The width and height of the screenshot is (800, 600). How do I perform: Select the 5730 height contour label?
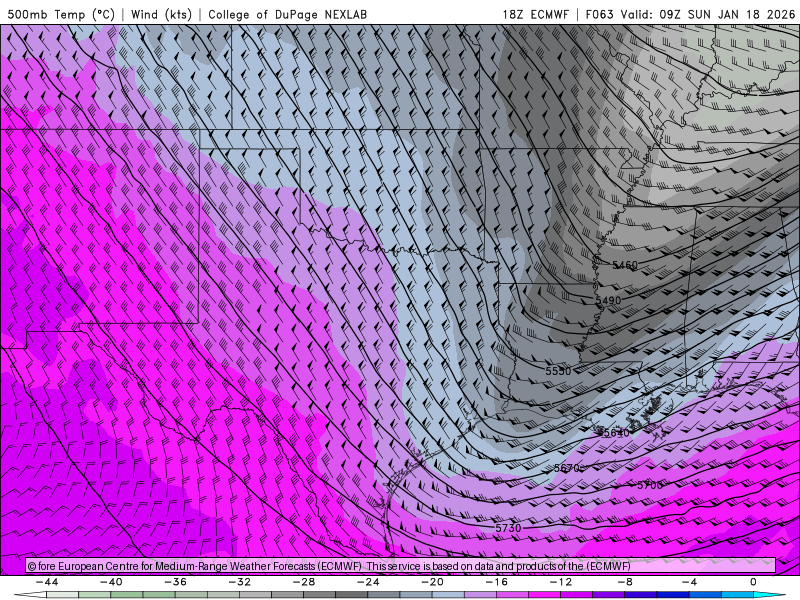[508, 528]
